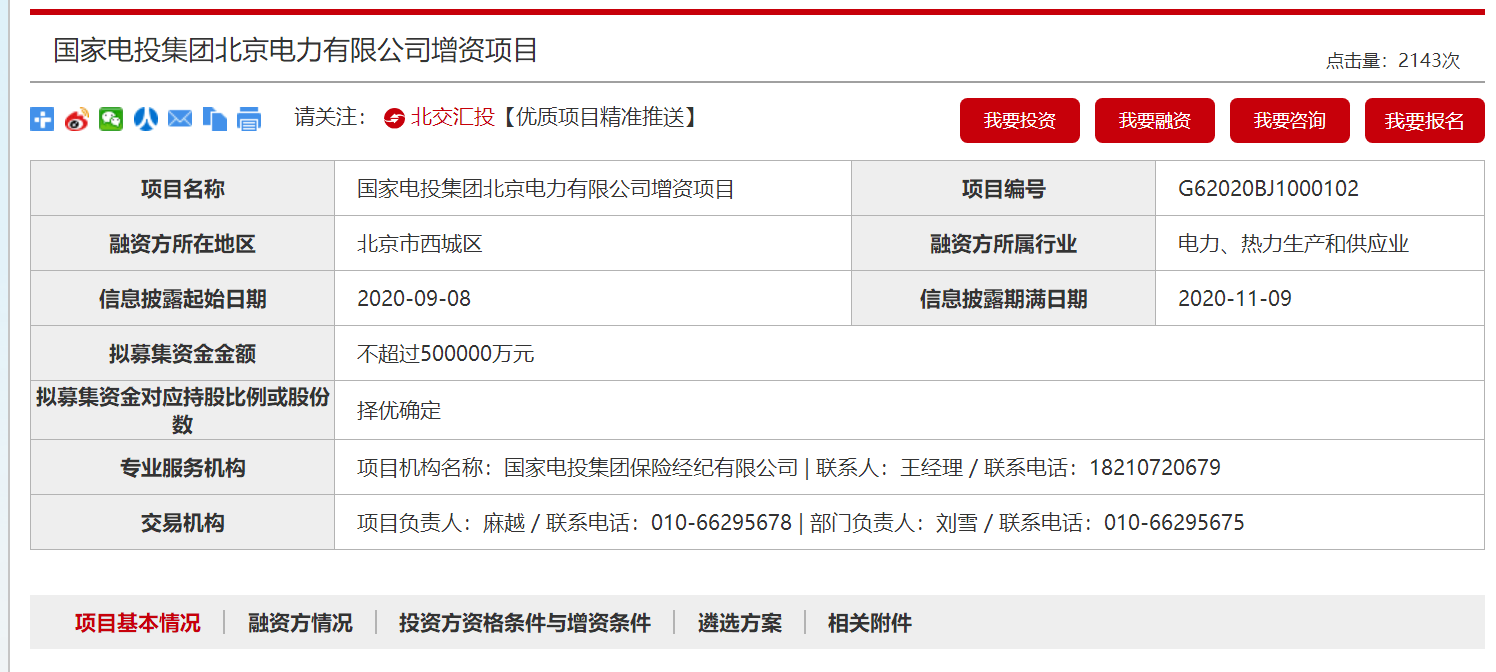Click the 项目编号 header cell
The image size is (1496, 672).
point(1003,189)
